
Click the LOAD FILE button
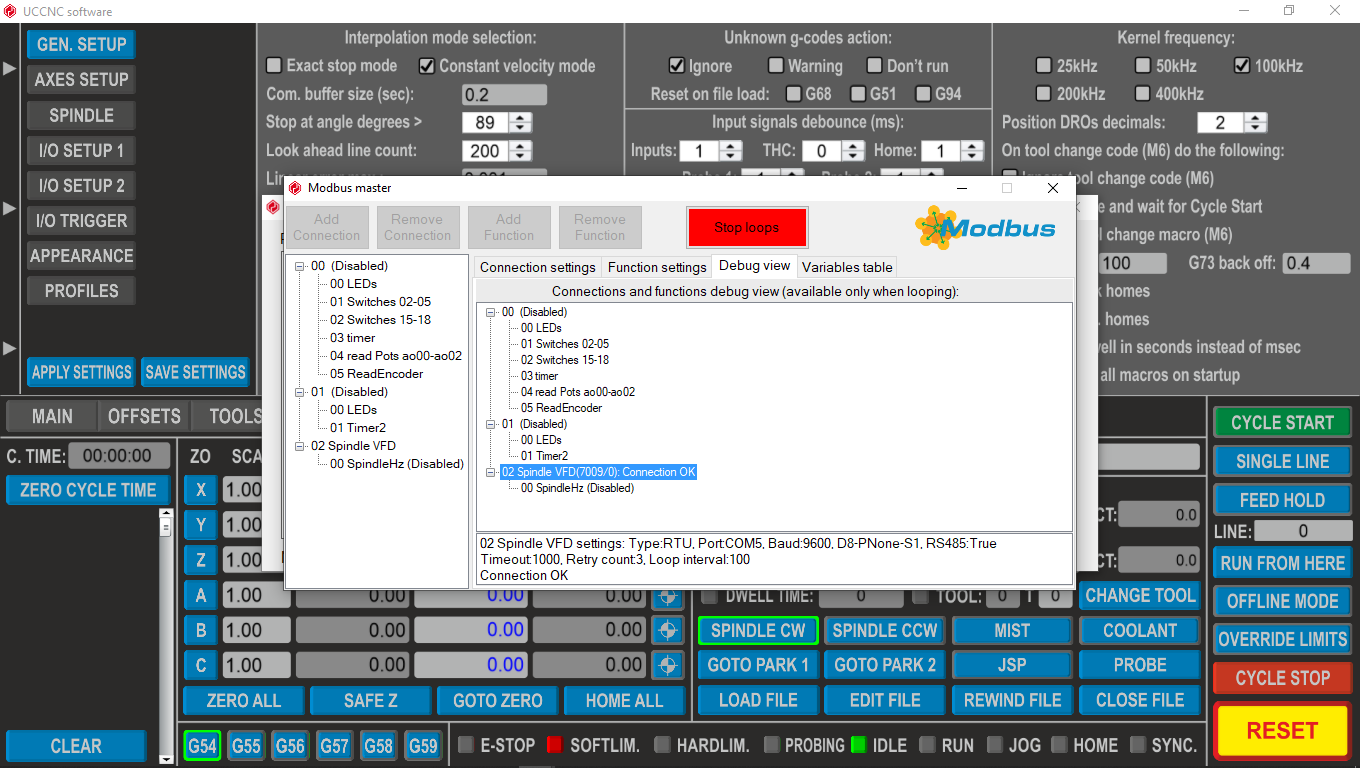(x=758, y=700)
